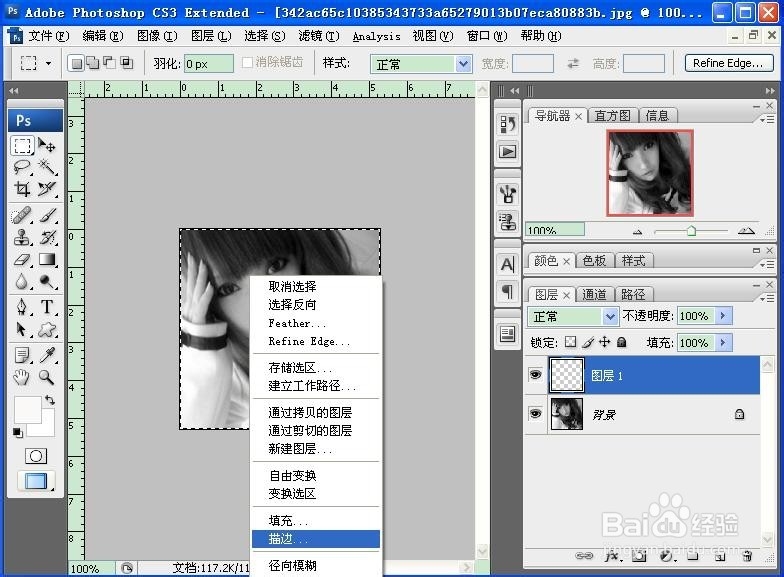
Task: Switch to the Channels tab
Action: pyautogui.click(x=594, y=294)
